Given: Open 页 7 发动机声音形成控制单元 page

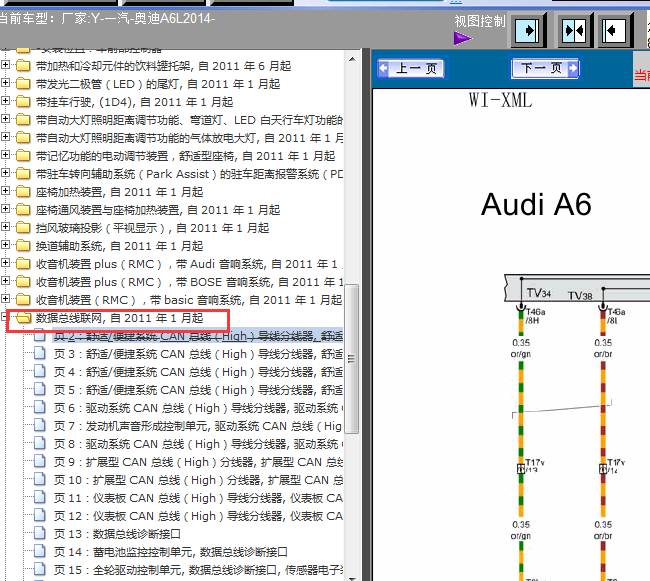Looking at the screenshot, I should pyautogui.click(x=198, y=426).
